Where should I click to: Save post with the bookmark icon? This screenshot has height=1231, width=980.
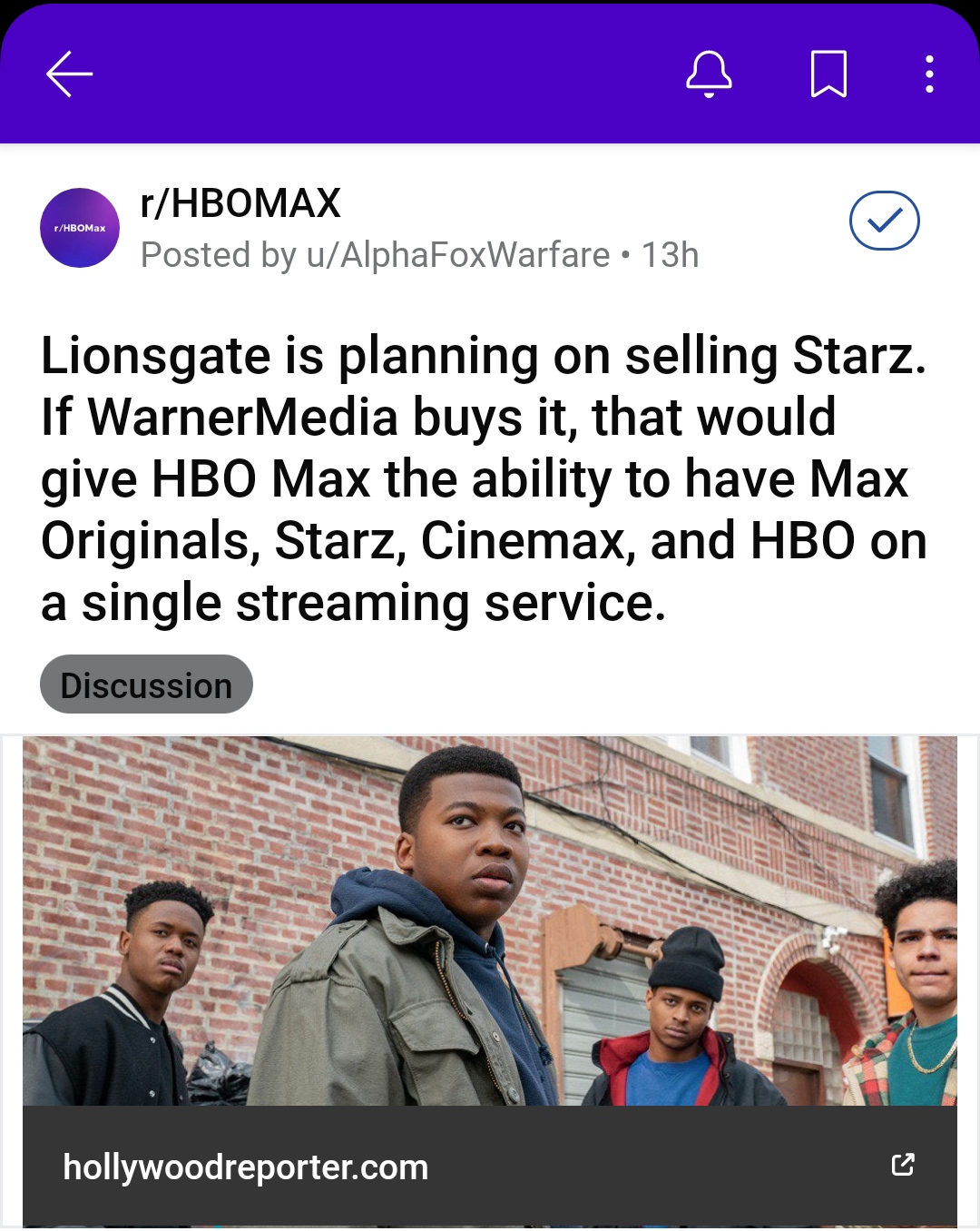tap(828, 74)
